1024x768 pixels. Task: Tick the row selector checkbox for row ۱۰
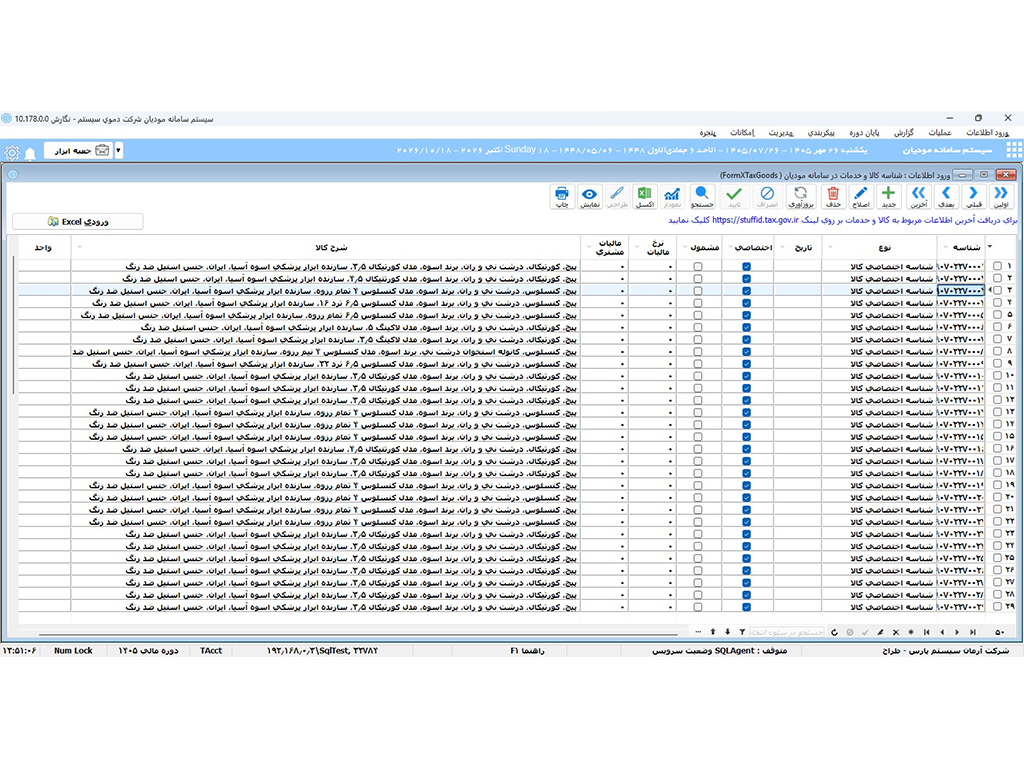point(997,376)
